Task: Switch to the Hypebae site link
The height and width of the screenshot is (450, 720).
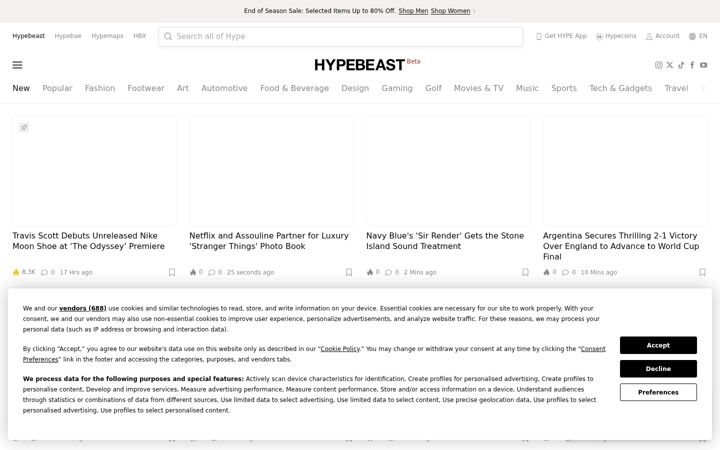Action: [68, 36]
